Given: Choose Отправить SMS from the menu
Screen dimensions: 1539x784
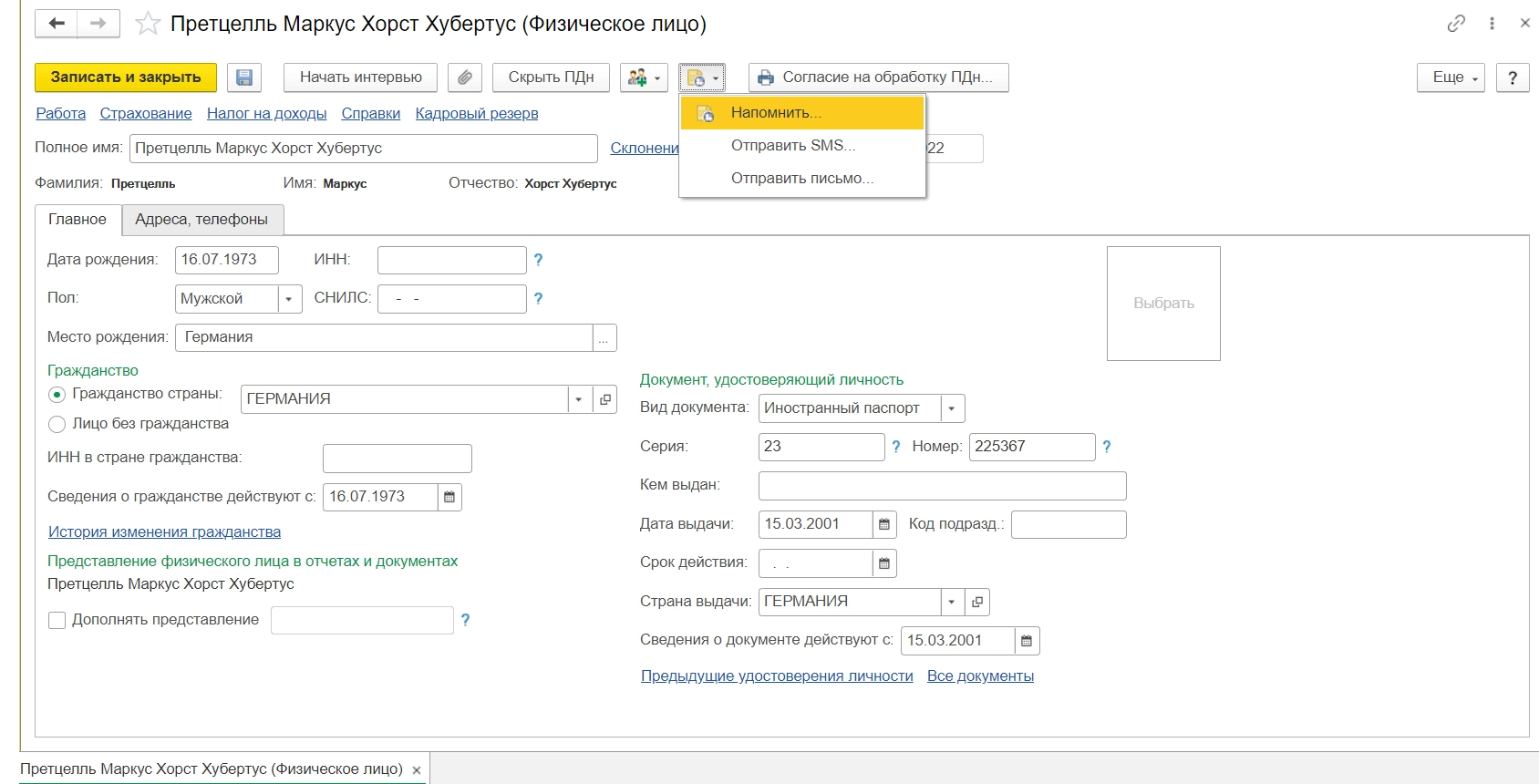Looking at the screenshot, I should (792, 146).
